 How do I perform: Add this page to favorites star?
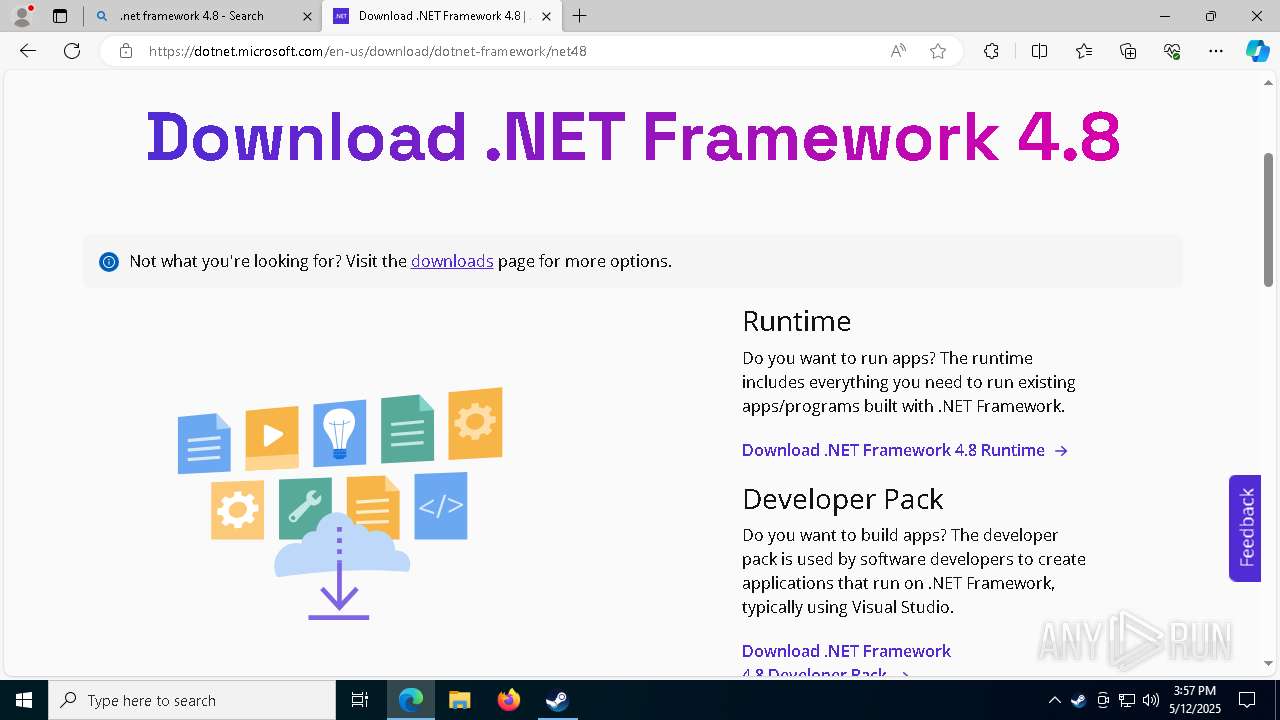pyautogui.click(x=938, y=51)
